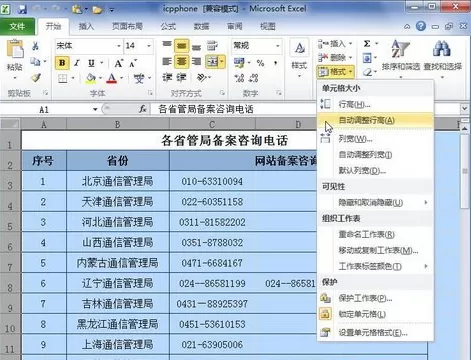This screenshot has width=471, height=360.
Task: Toggle Italic formatting
Action: pyautogui.click(x=77, y=63)
